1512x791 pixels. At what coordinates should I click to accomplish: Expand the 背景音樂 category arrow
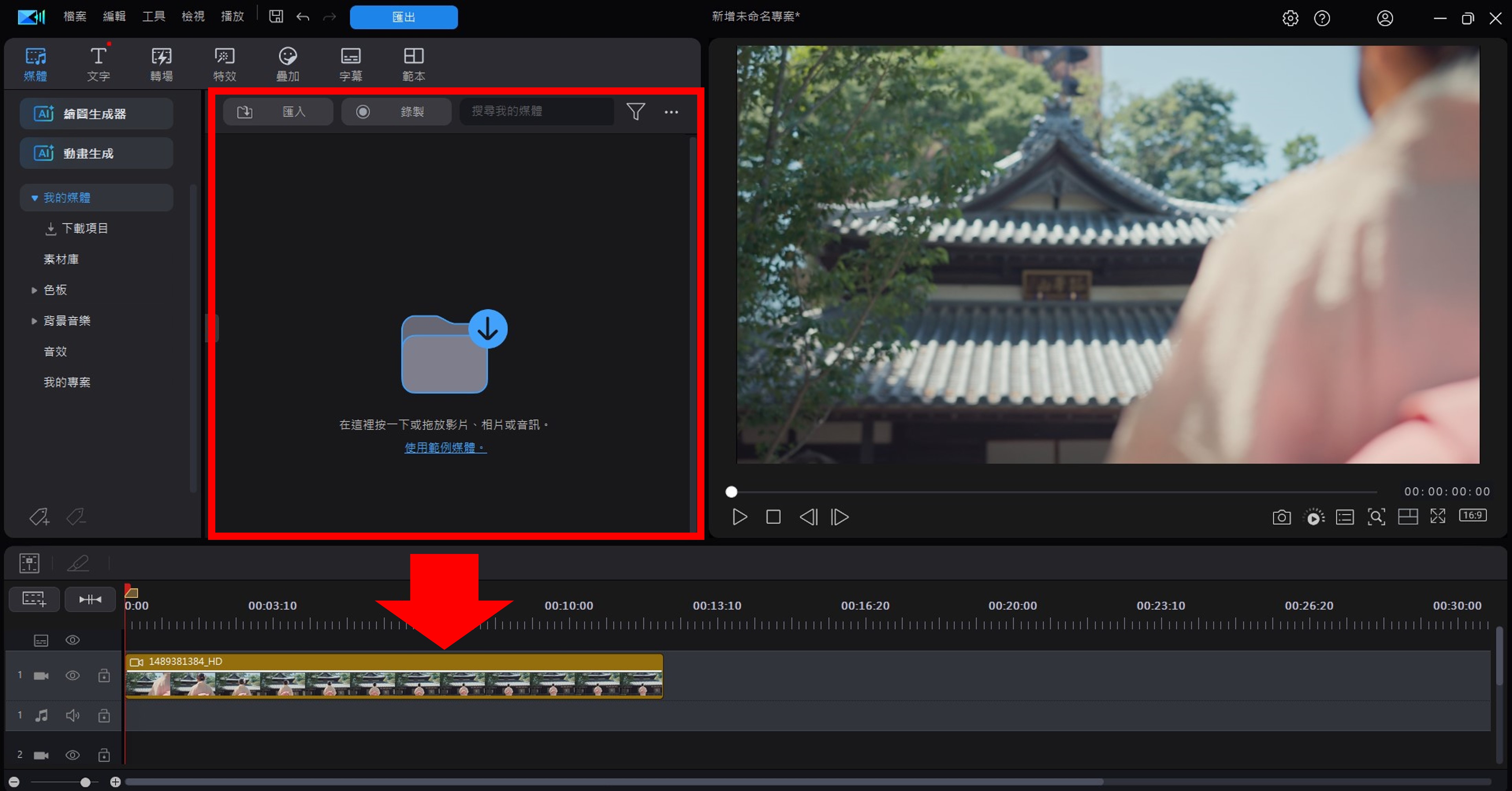(x=34, y=321)
